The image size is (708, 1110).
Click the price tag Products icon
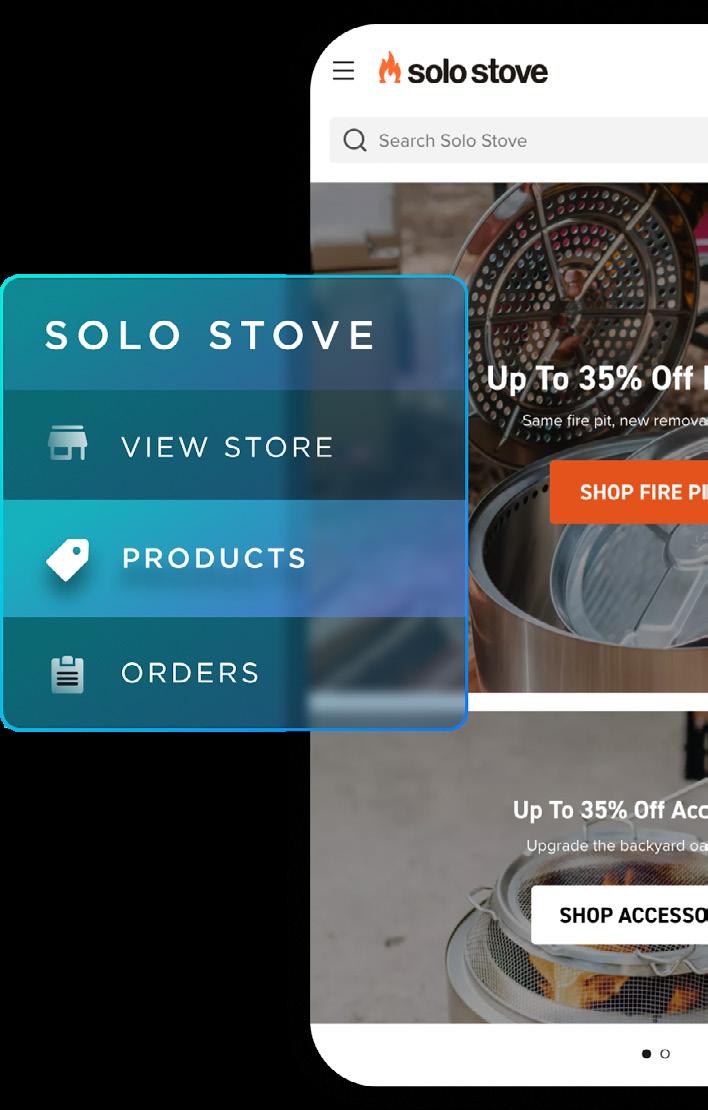(x=68, y=559)
